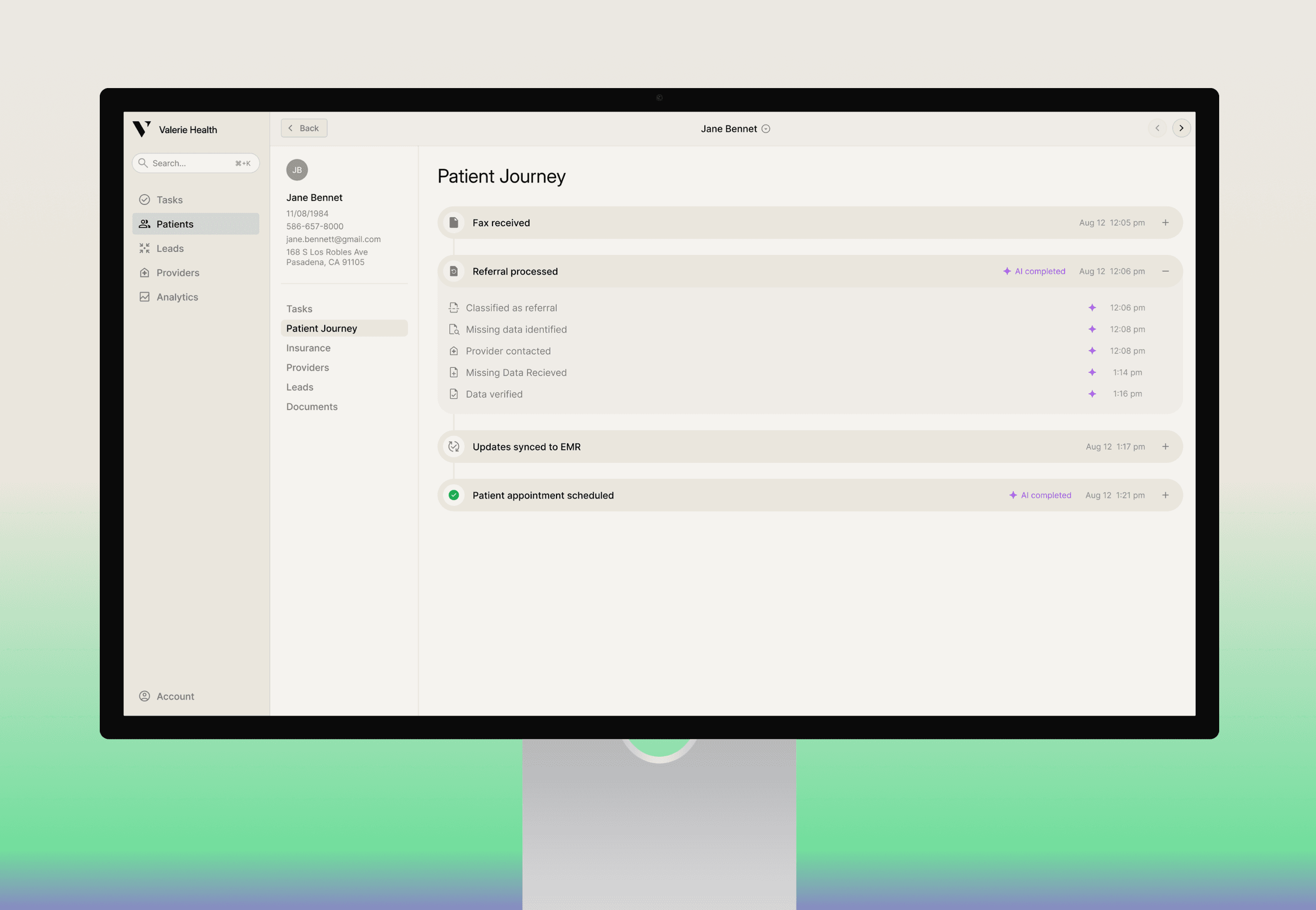This screenshot has height=910, width=1316.
Task: Click the Provider contacted building icon
Action: [x=454, y=351]
